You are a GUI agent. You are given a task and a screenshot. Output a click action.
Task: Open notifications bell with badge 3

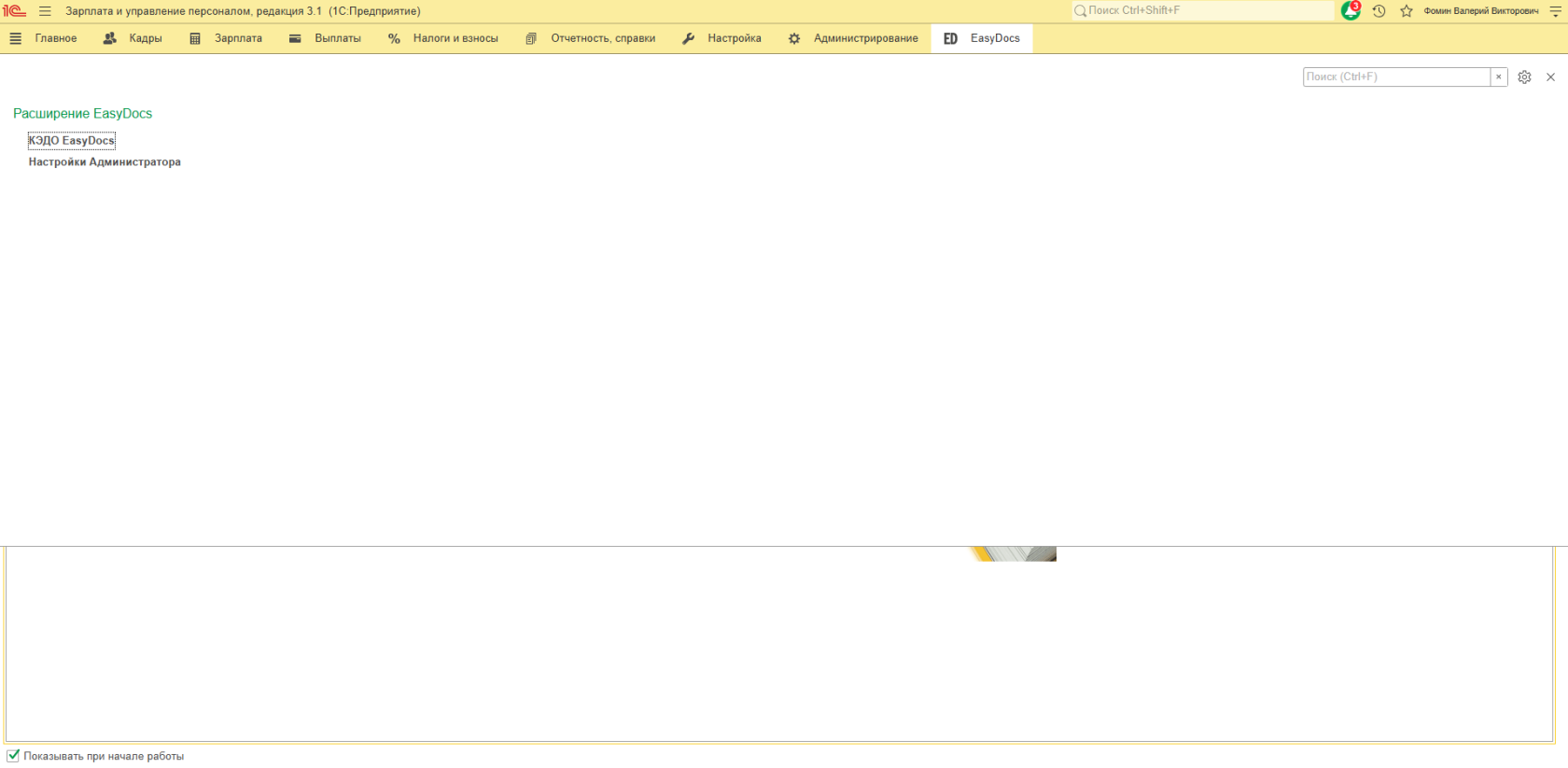(x=1351, y=11)
